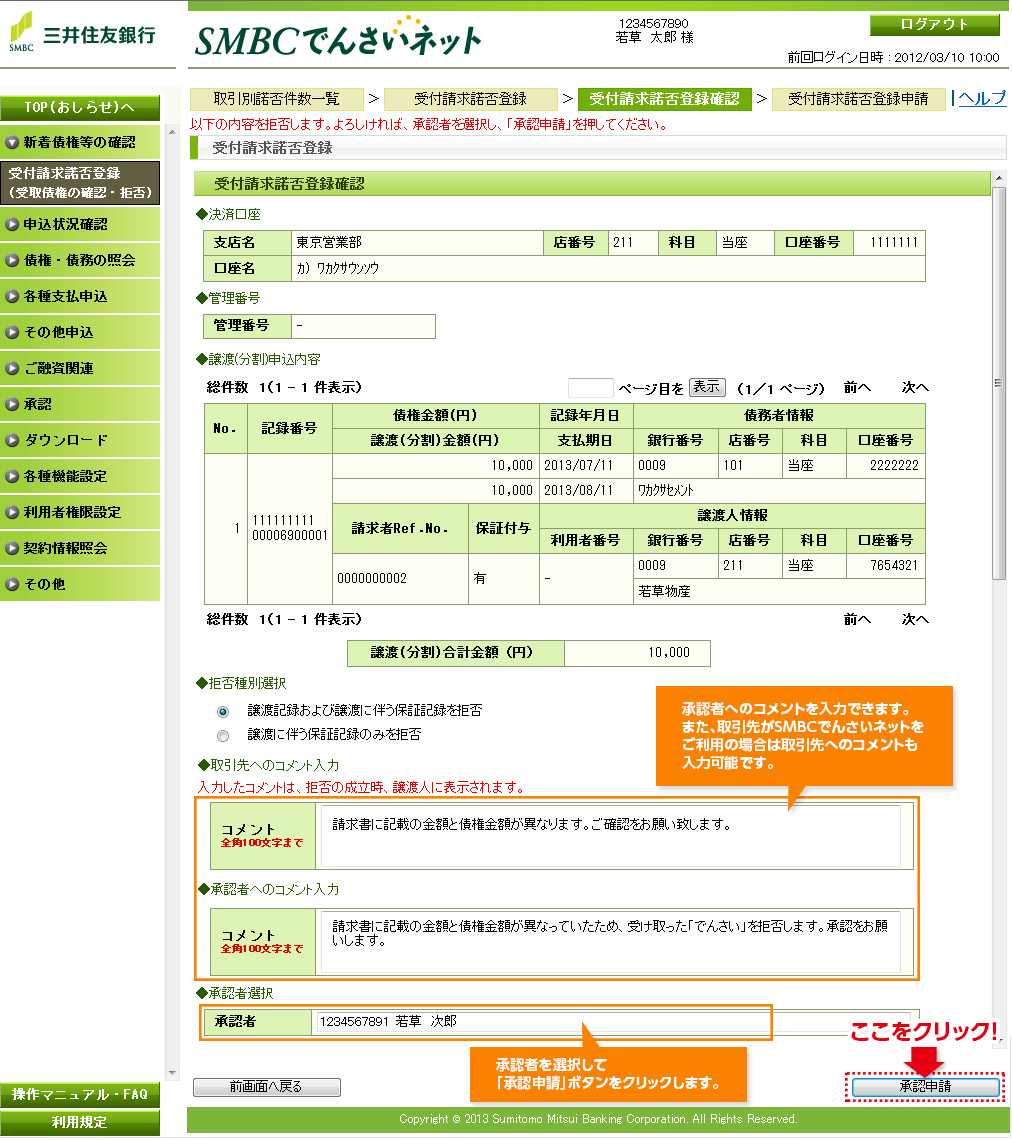Click arrow icon beside その他申込

(x=12, y=332)
